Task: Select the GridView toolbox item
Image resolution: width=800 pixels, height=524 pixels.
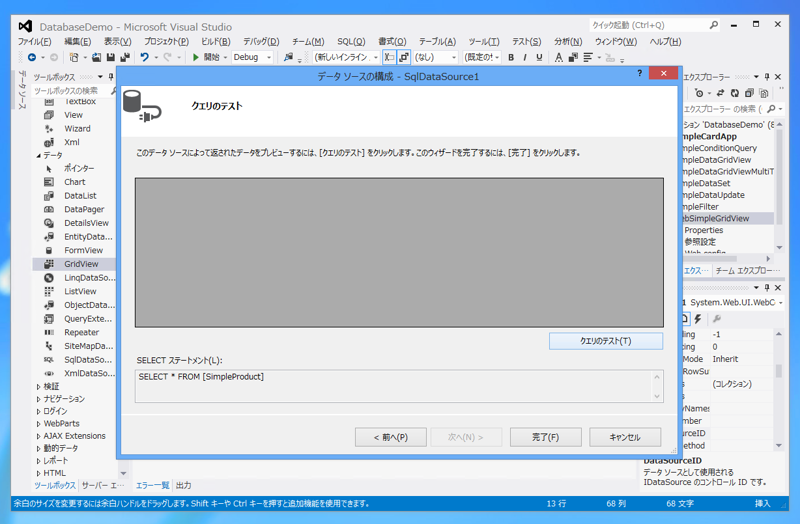Action: coord(74,264)
